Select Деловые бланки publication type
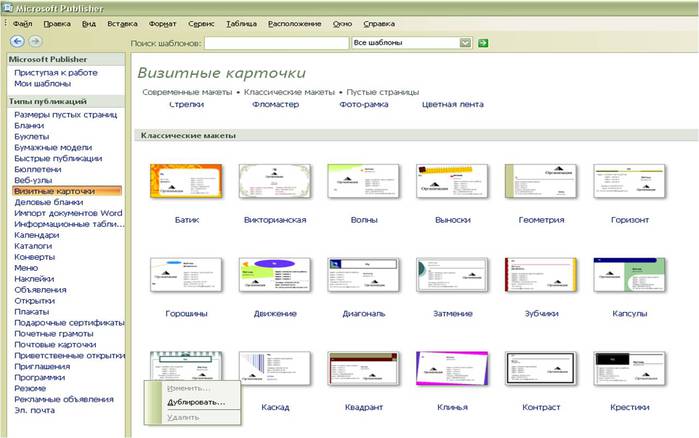 coord(49,202)
